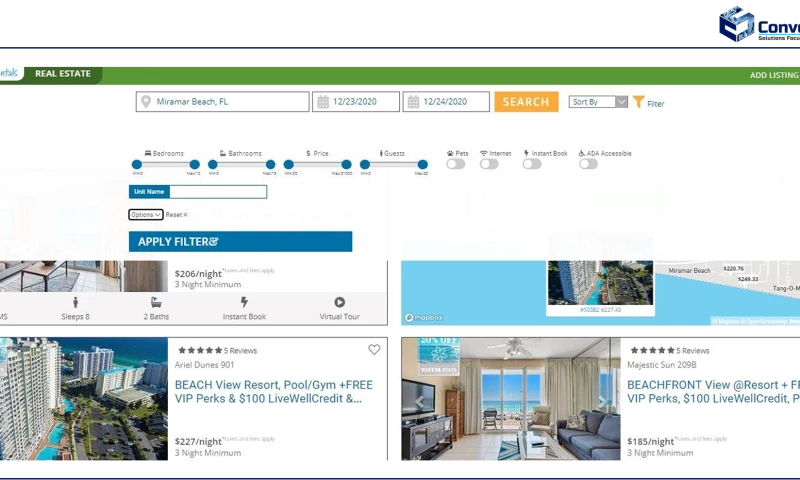Click the APPLY FILTERS button
The image size is (800, 480).
point(240,241)
